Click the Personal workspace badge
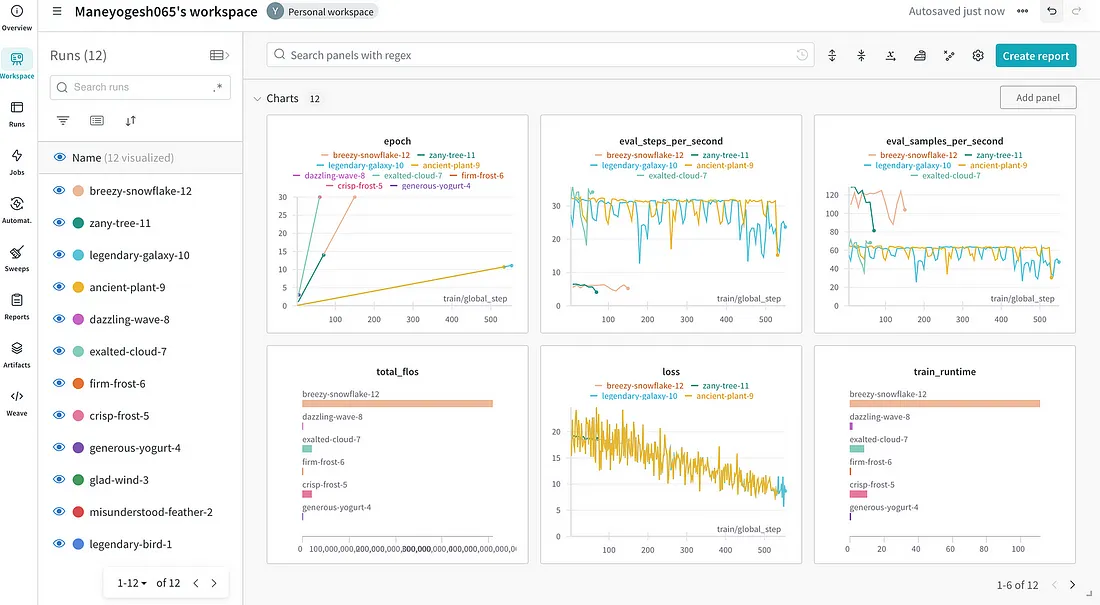This screenshot has height=605, width=1100. (322, 12)
